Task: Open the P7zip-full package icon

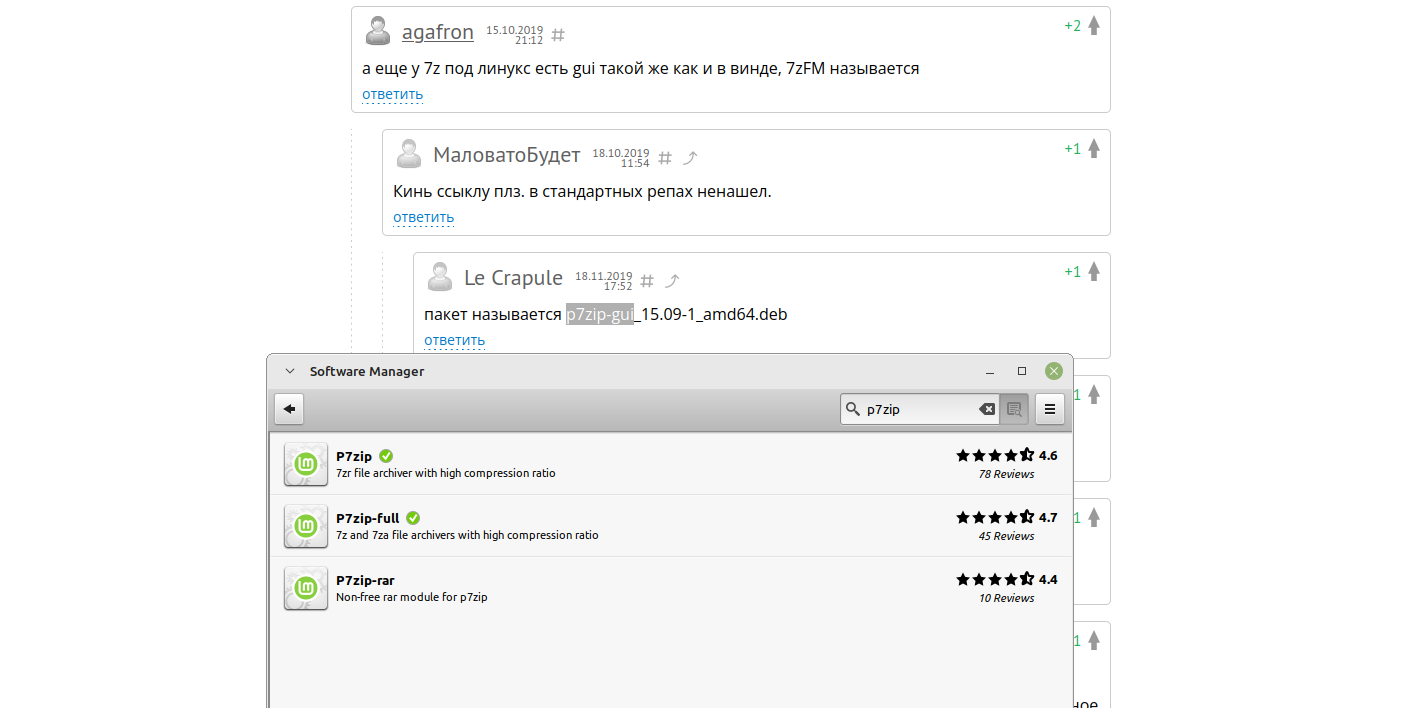Action: (306, 526)
